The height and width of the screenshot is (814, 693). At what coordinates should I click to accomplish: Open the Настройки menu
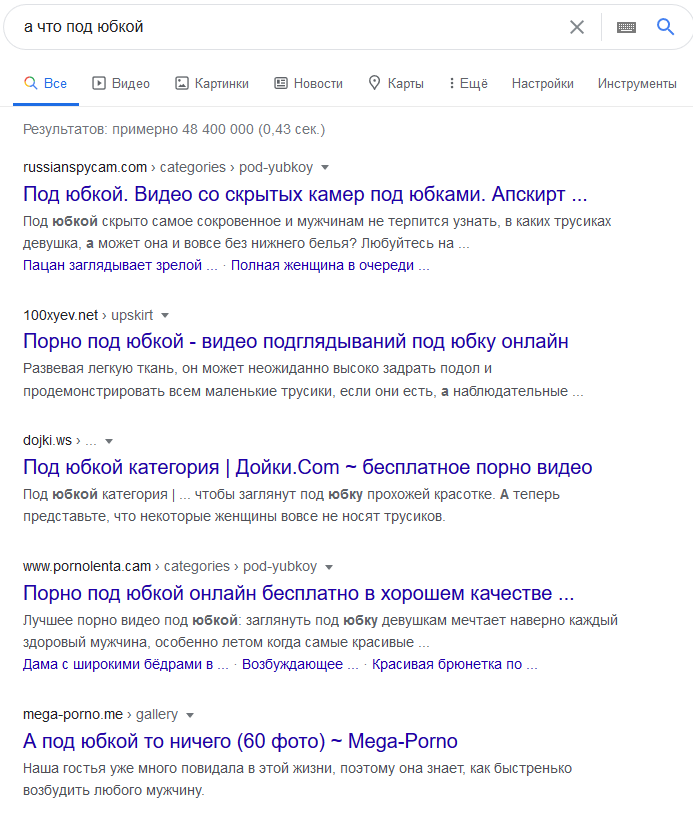pos(542,83)
